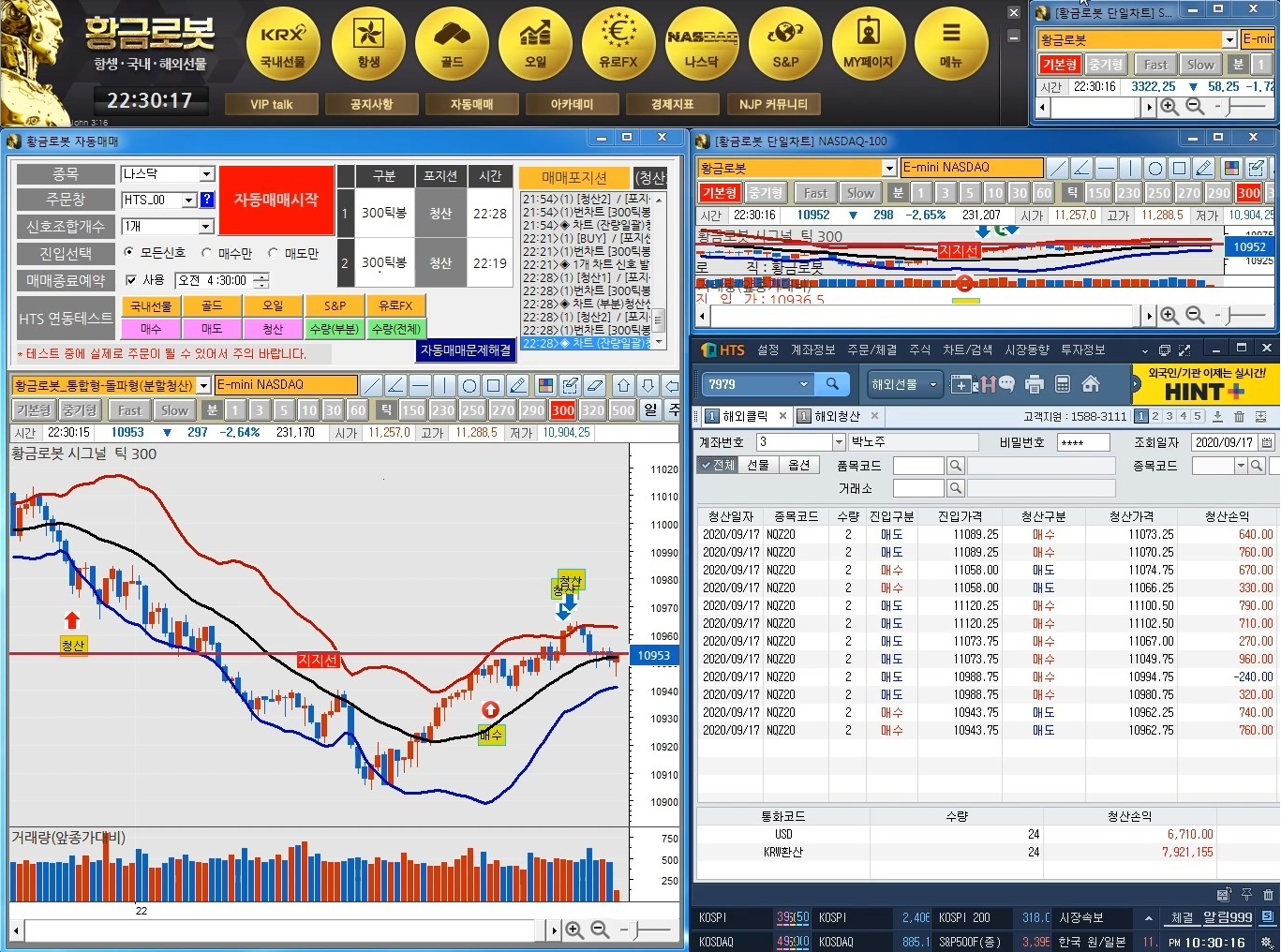This screenshot has width=1281, height=952.
Task: Click search magnifier next to 7979 field
Action: point(832,384)
